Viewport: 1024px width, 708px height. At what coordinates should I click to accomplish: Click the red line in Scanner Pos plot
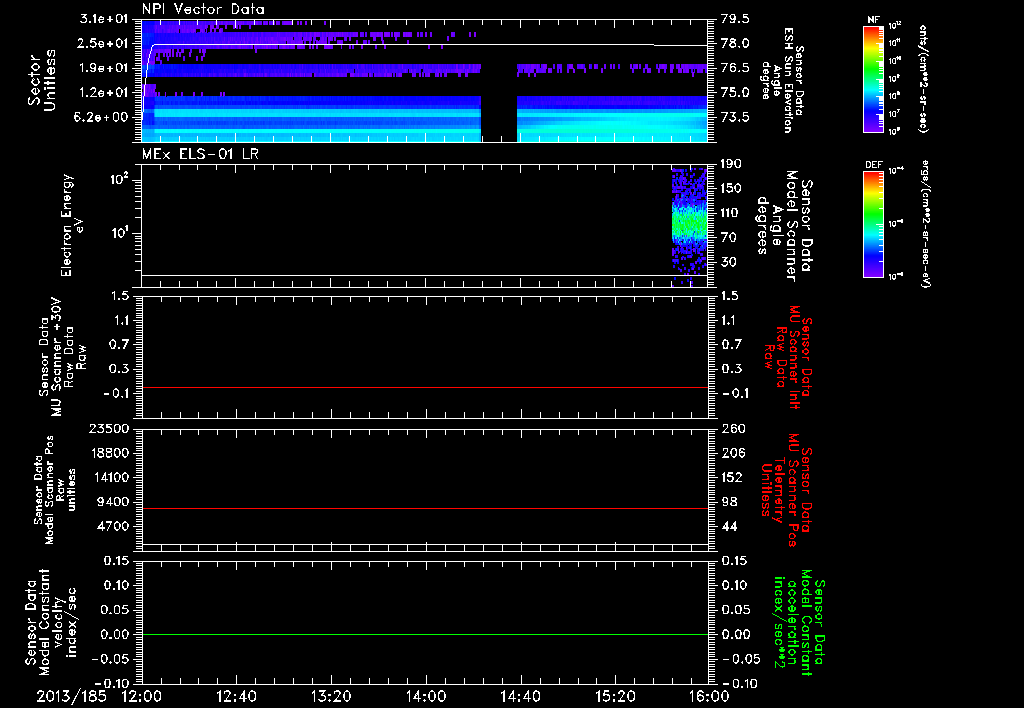pos(425,508)
